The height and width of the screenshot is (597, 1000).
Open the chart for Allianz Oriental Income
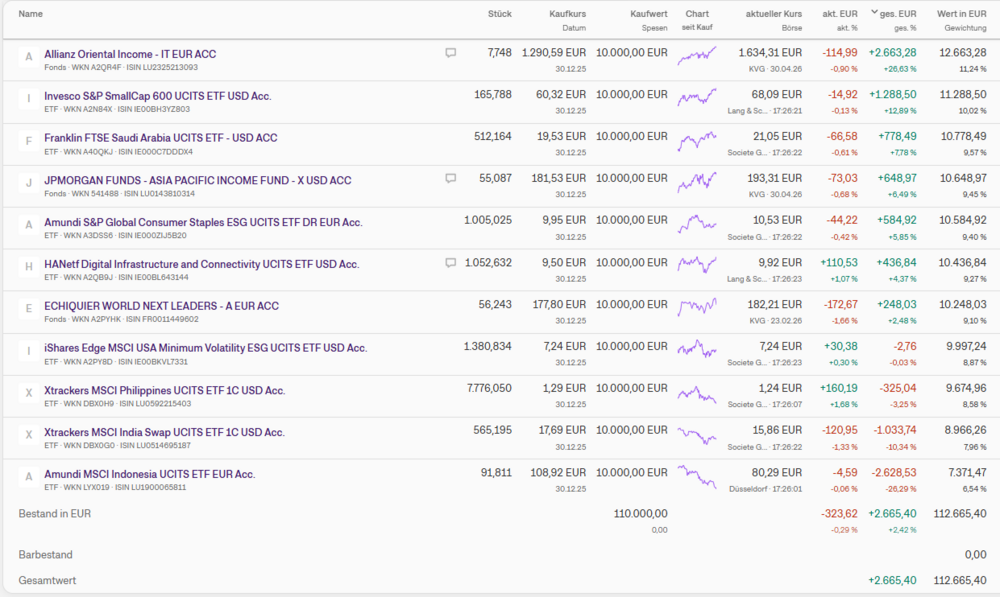pyautogui.click(x=697, y=55)
